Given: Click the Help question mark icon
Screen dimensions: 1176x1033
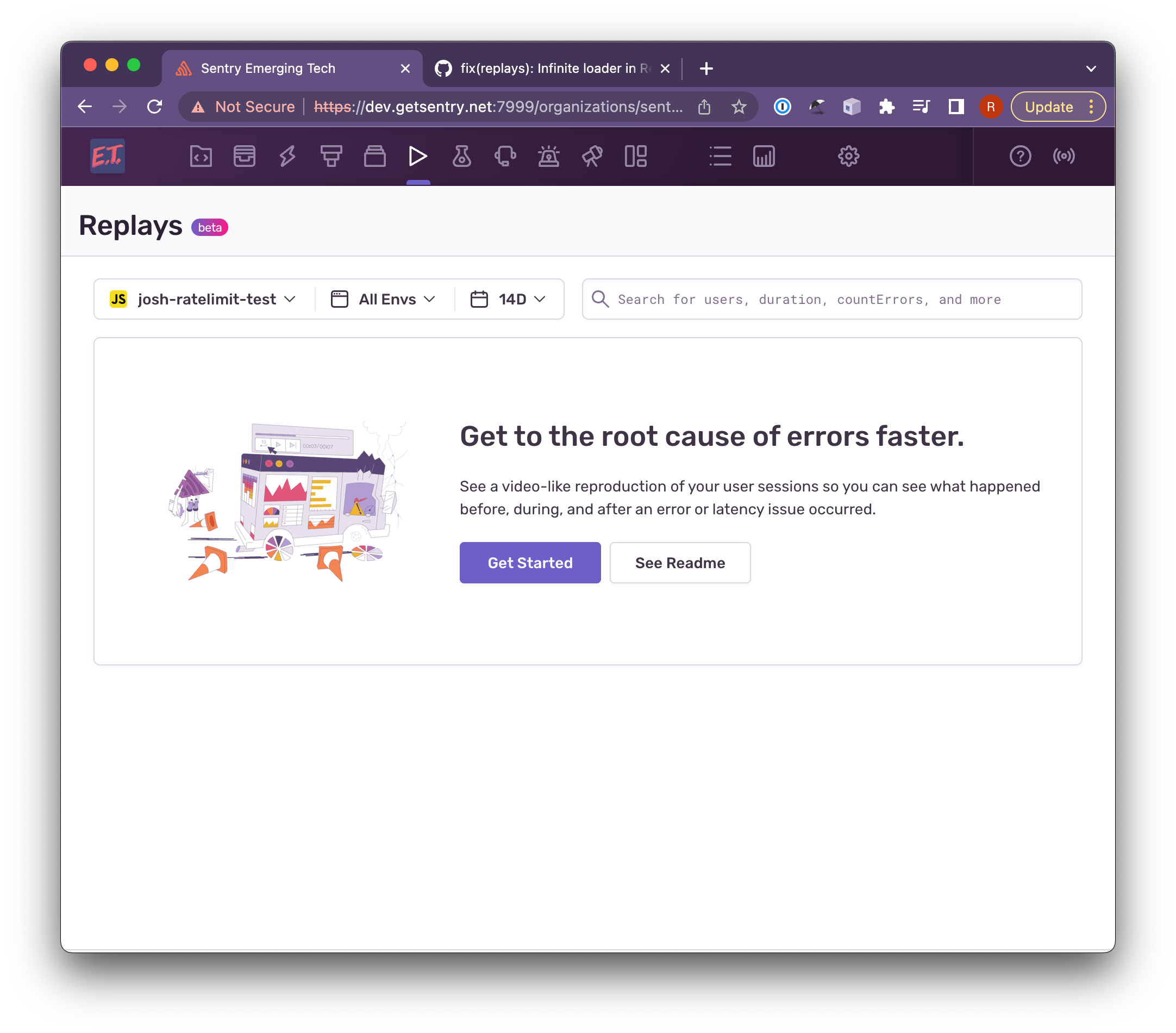Looking at the screenshot, I should coord(1020,156).
